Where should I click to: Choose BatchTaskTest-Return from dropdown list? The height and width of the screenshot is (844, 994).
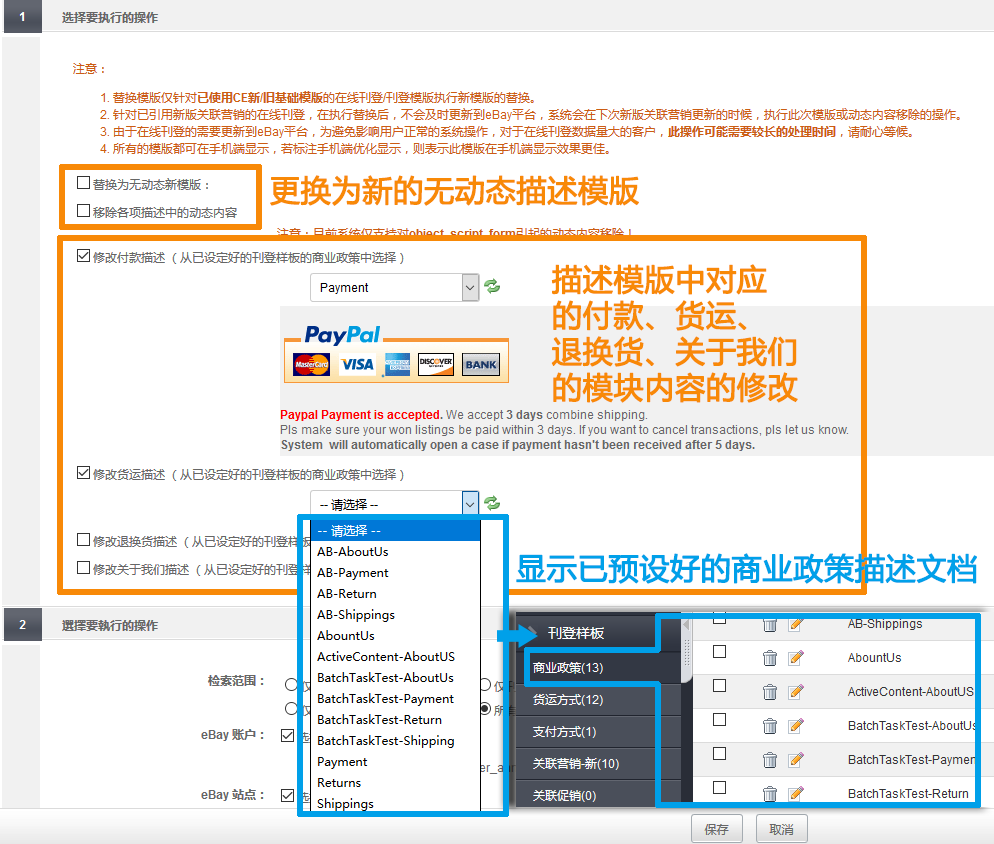point(396,720)
